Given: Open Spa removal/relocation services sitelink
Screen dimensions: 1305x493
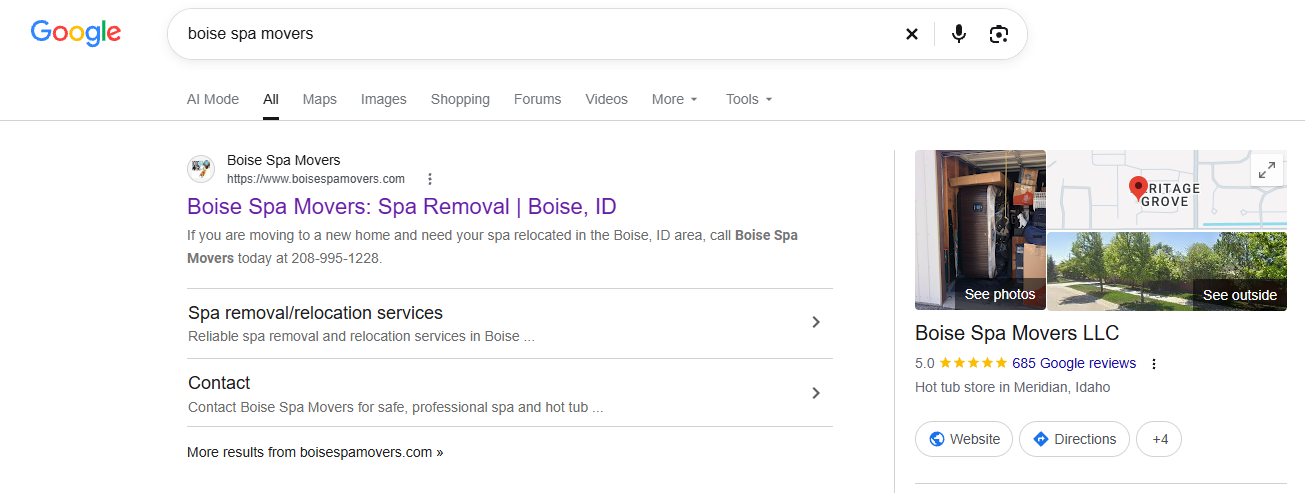Looking at the screenshot, I should point(316,313).
